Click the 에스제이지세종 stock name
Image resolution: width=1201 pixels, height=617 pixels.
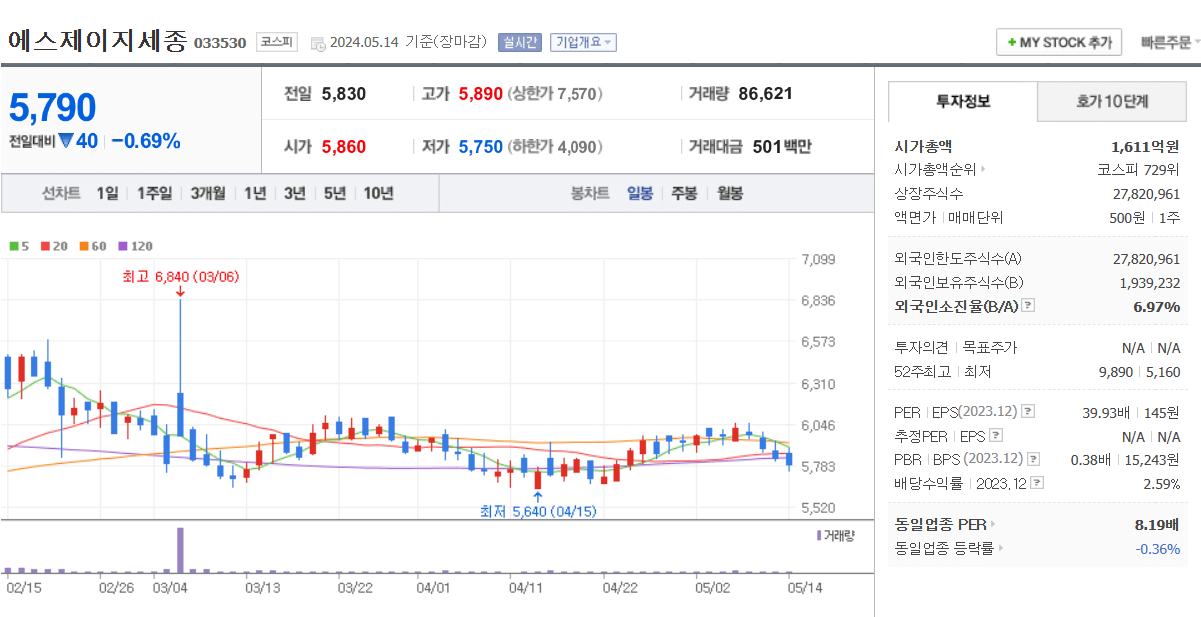[x=98, y=41]
